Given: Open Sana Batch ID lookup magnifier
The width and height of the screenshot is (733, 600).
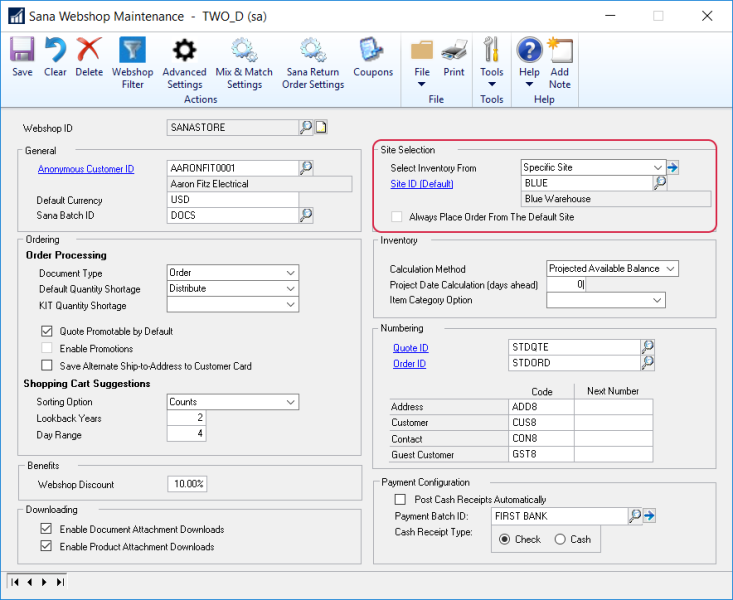Looking at the screenshot, I should point(306,215).
